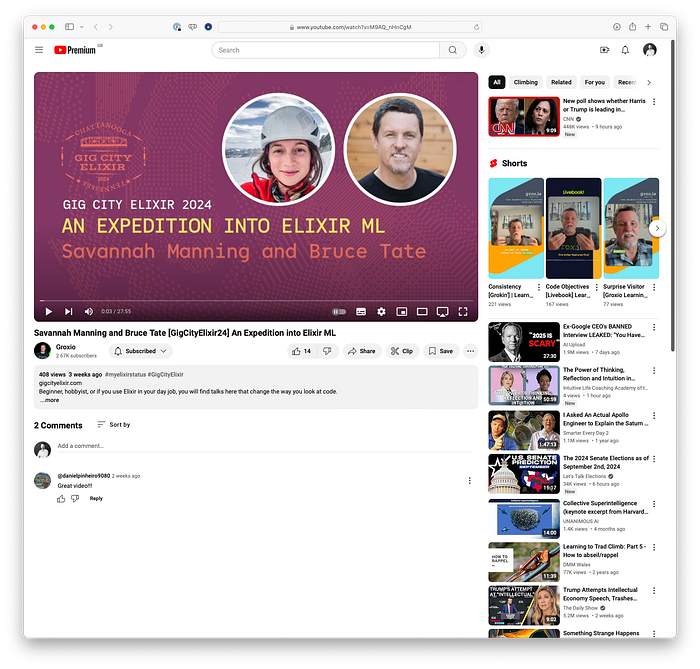Open options for Ex-Google CEO video
The image size is (700, 669).
654,328
